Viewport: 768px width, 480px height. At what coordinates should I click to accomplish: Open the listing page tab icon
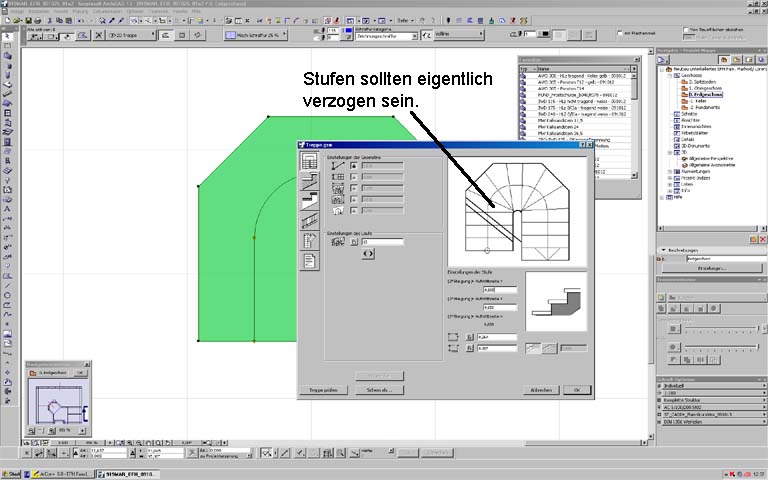[310, 261]
